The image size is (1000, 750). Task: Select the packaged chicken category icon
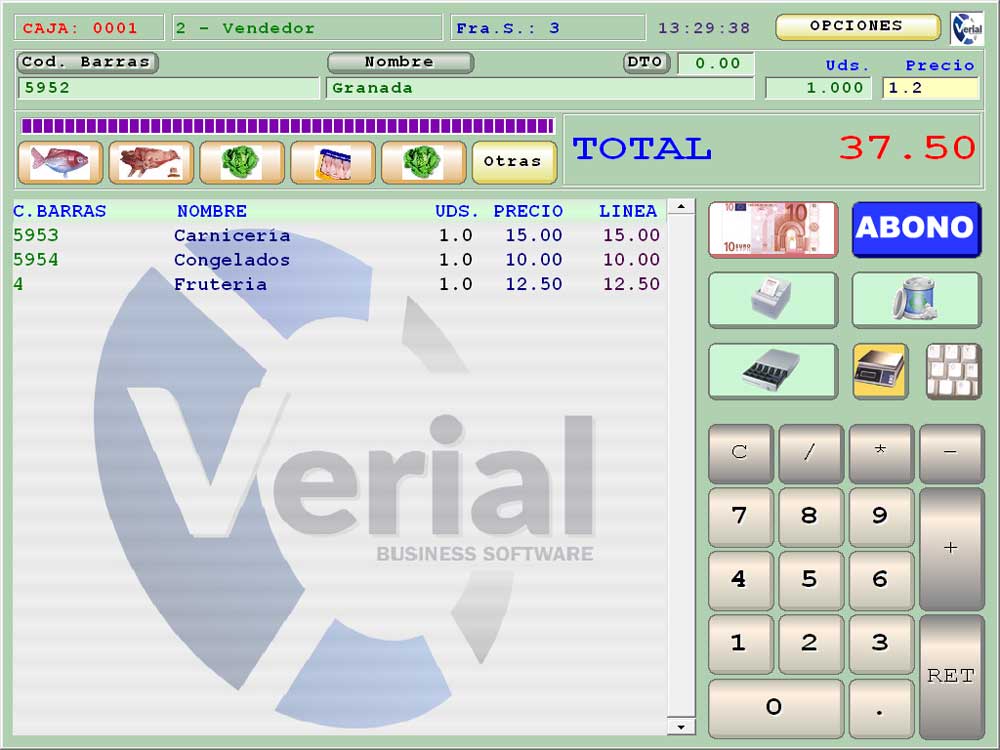point(333,162)
